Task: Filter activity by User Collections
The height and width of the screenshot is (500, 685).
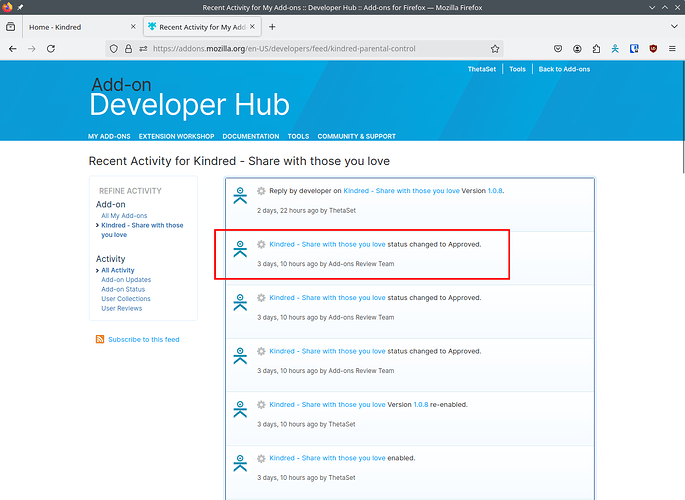Action: (125, 299)
